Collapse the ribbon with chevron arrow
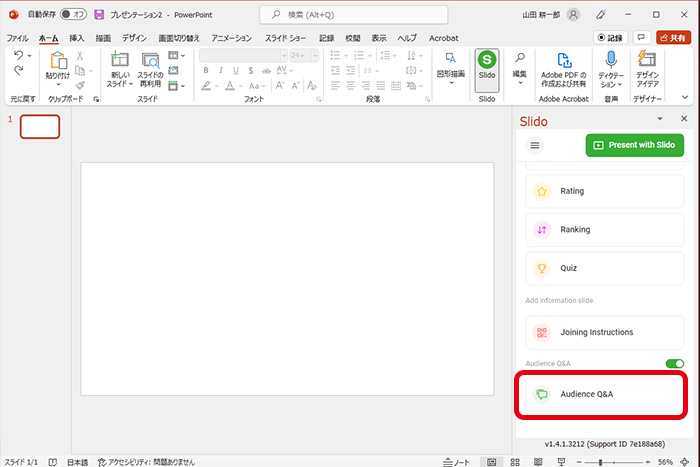Image resolution: width=700 pixels, height=467 pixels. pos(685,97)
